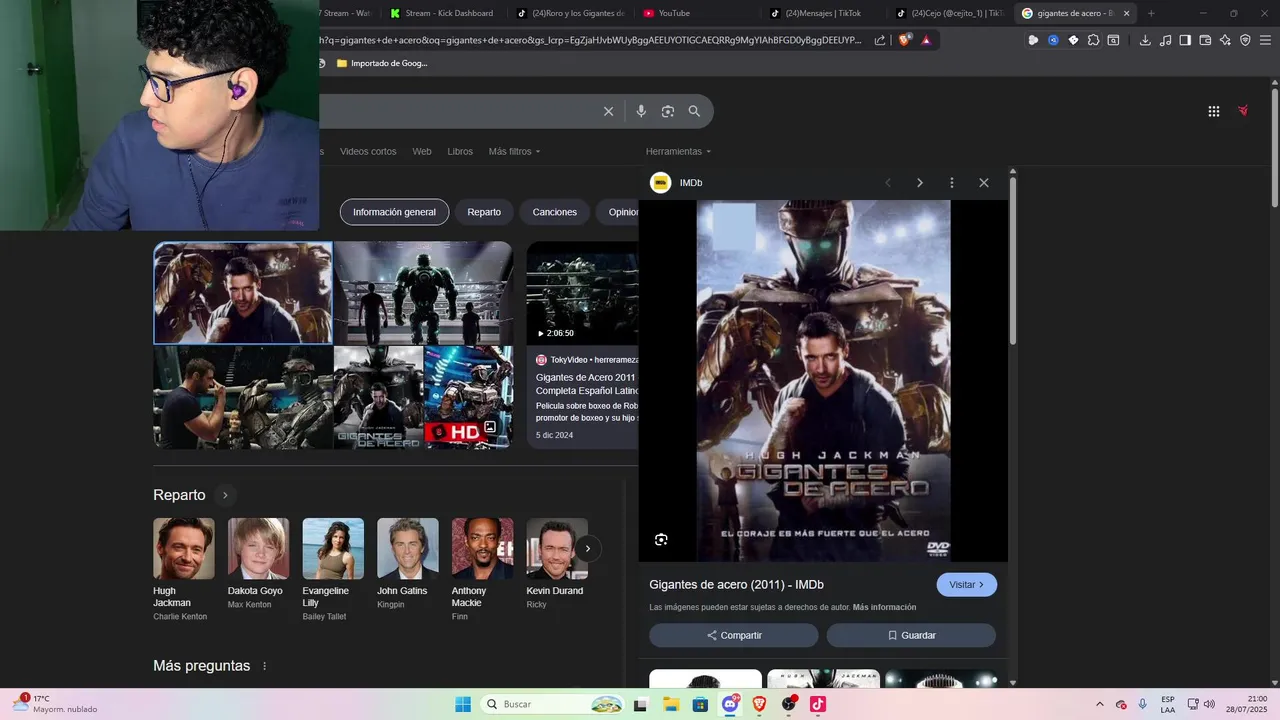Image resolution: width=1280 pixels, height=720 pixels.
Task: Open Brave Rewards triangle icon
Action: (926, 40)
